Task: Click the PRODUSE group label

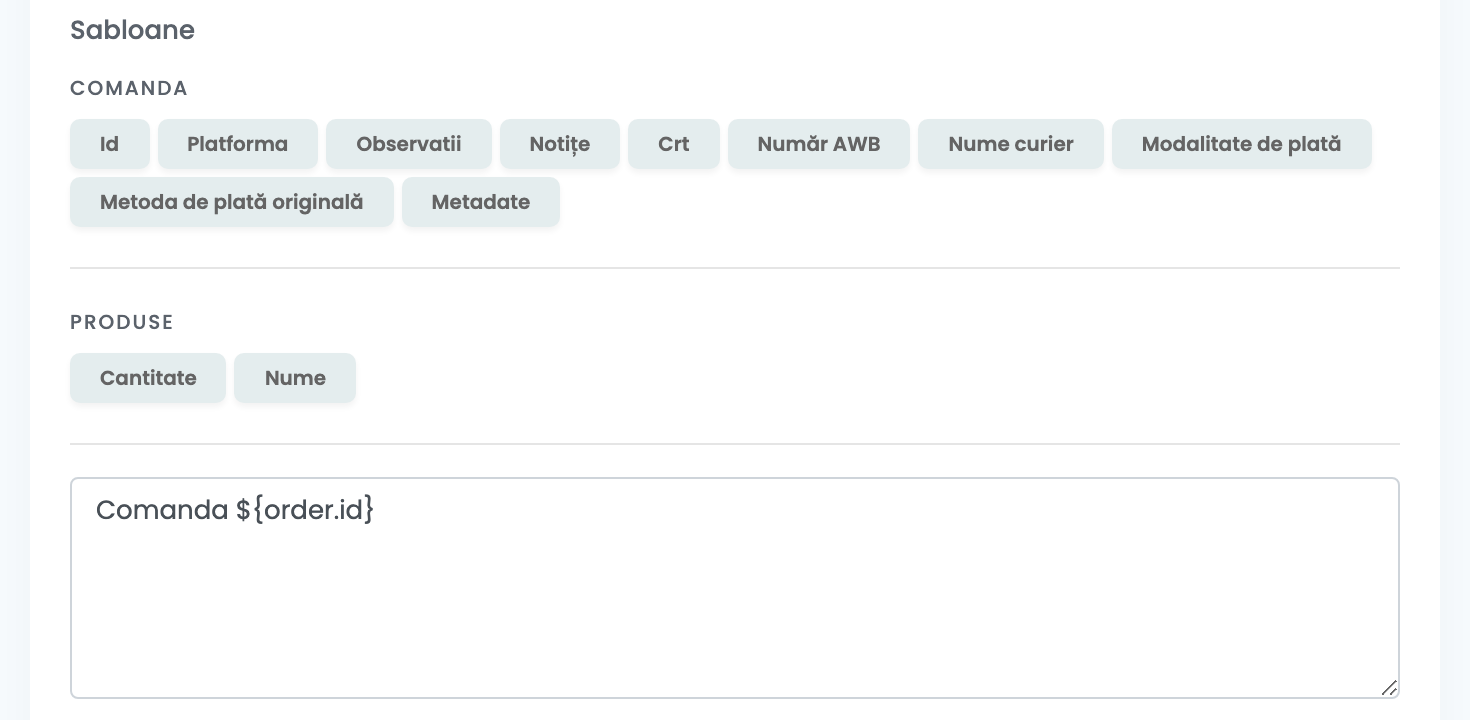Action: [122, 322]
